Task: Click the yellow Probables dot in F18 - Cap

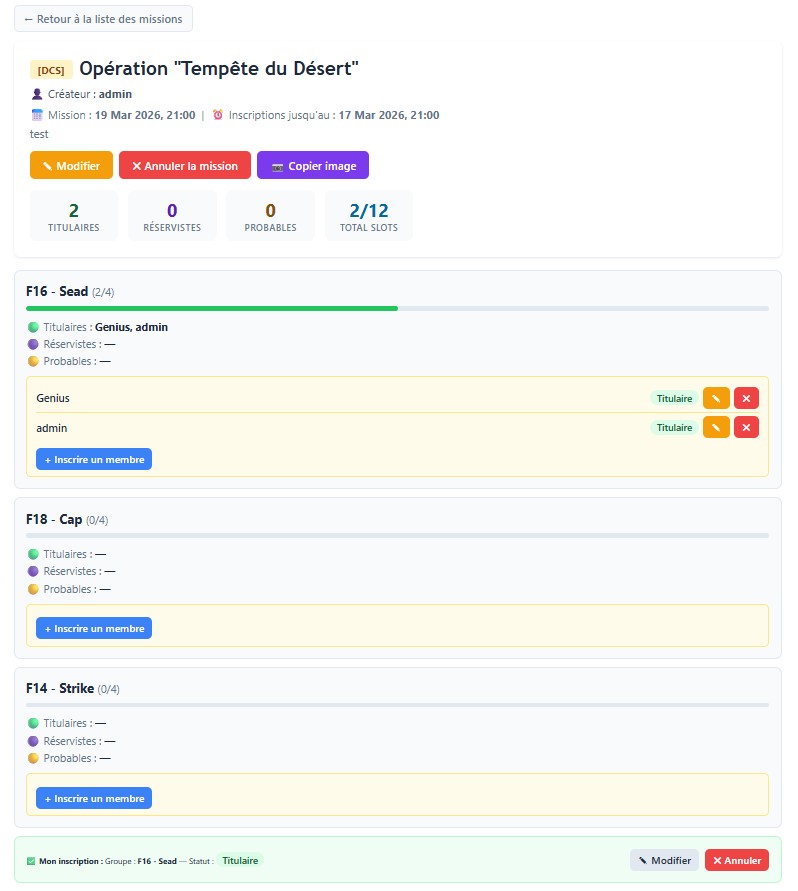Action: click(x=33, y=589)
